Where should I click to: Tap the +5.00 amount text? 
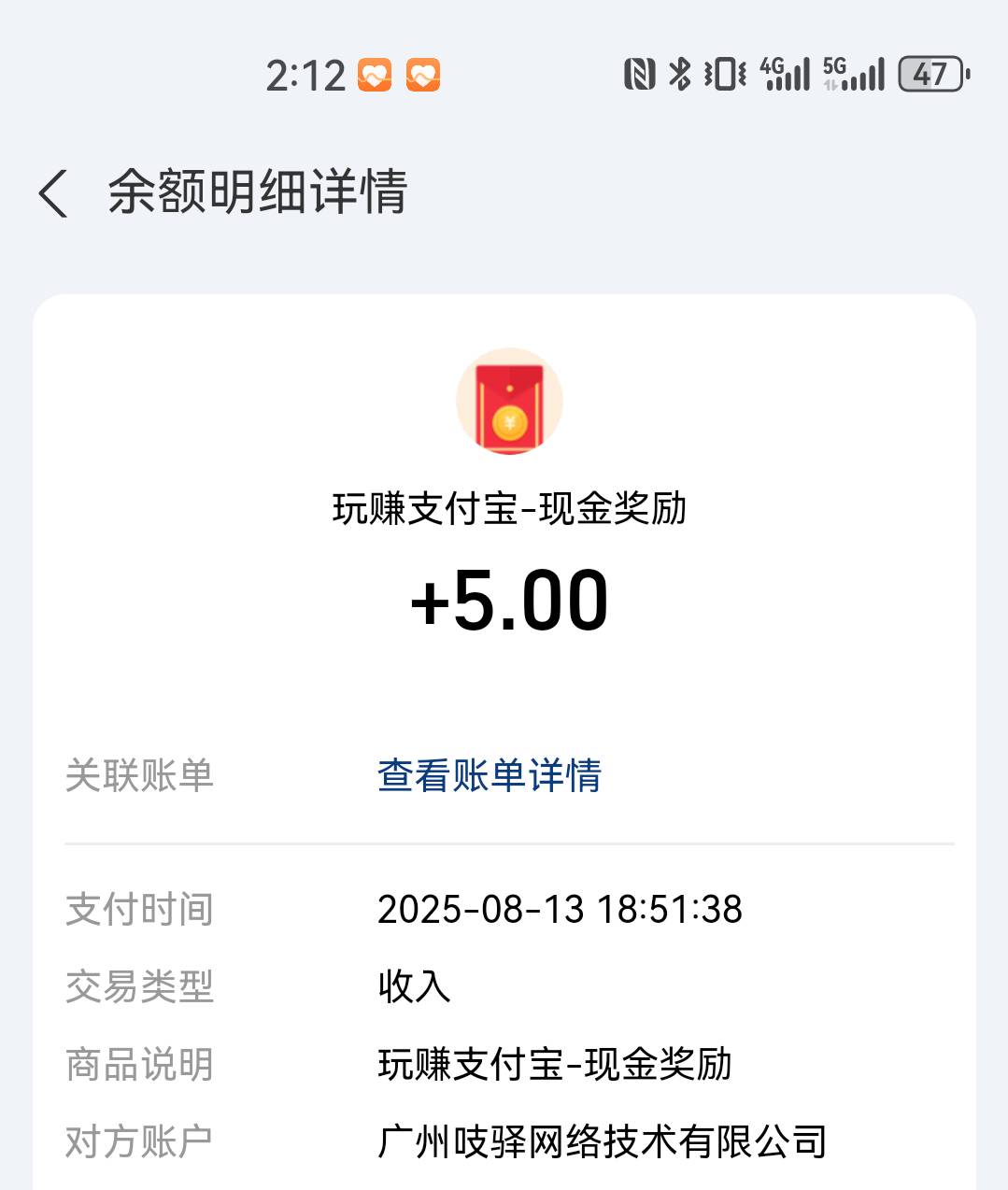[x=510, y=601]
